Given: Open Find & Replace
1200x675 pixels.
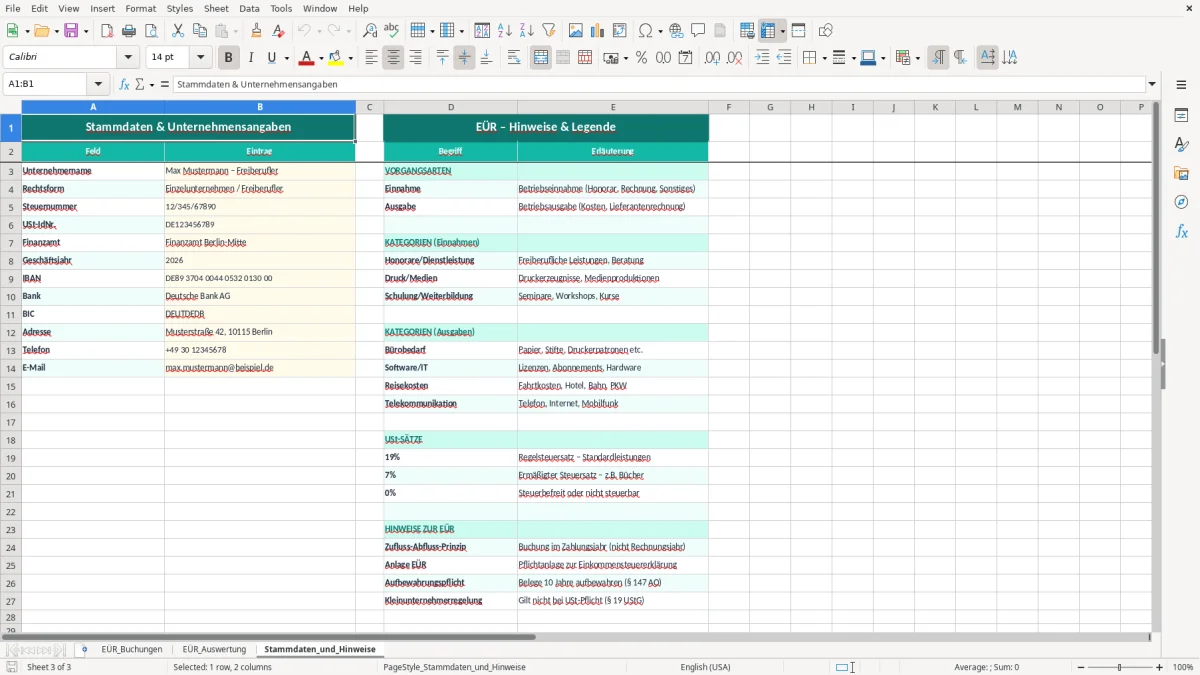Looking at the screenshot, I should coord(370,31).
